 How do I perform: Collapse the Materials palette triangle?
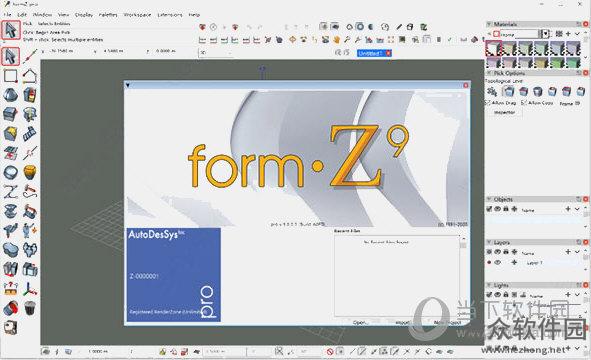click(489, 24)
